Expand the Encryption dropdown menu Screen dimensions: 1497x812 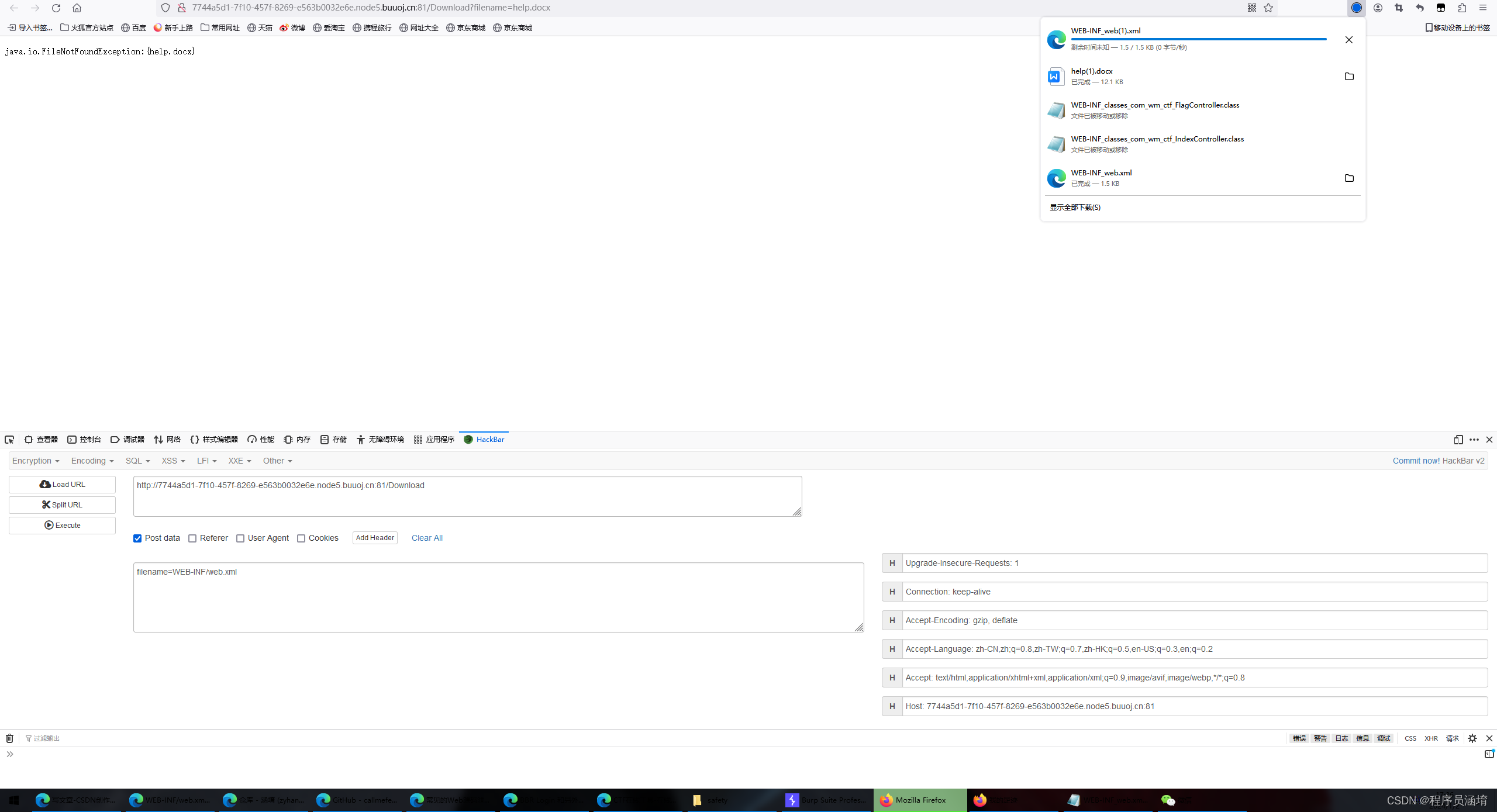point(36,461)
